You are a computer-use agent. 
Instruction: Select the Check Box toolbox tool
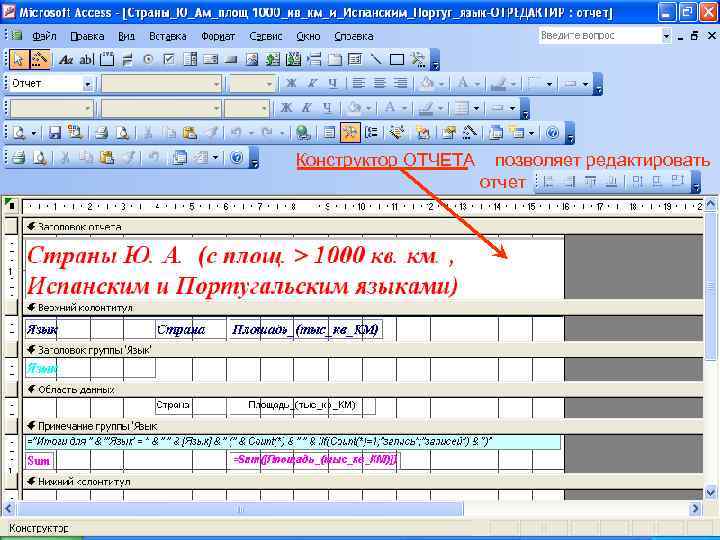169,59
